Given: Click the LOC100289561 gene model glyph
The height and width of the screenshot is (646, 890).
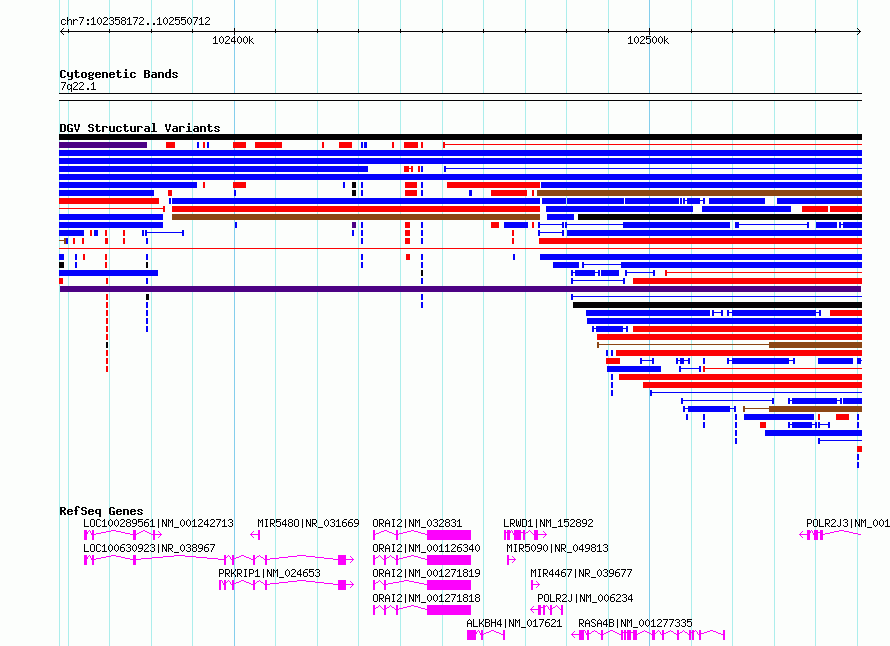Looking at the screenshot, I should pos(123,535).
